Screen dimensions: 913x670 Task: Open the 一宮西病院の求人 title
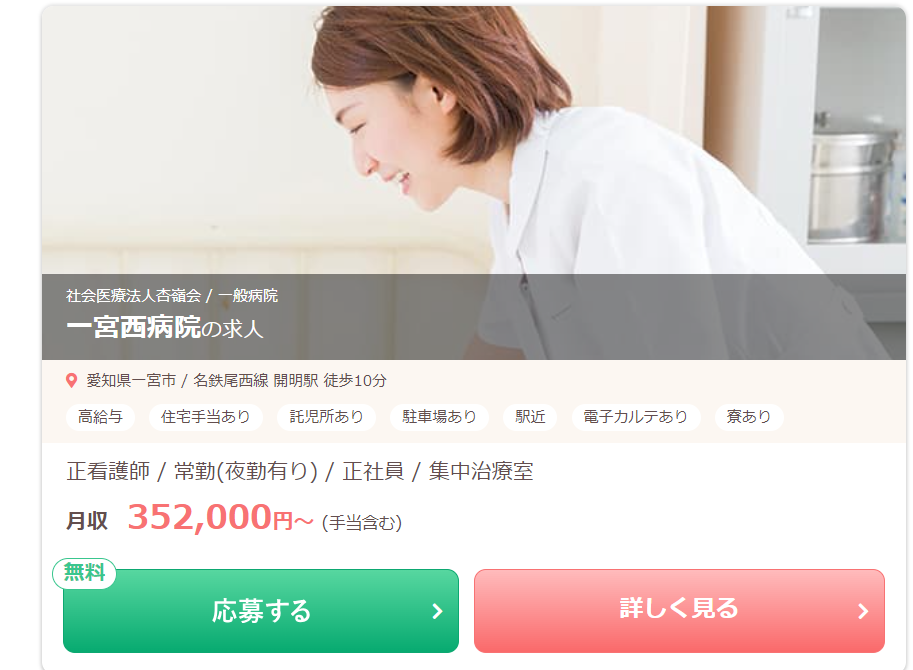click(x=165, y=327)
